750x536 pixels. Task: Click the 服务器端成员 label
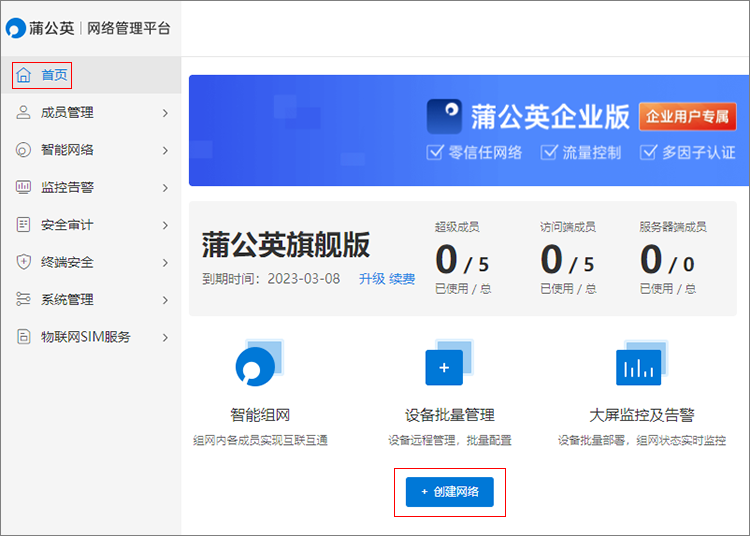[x=673, y=227]
